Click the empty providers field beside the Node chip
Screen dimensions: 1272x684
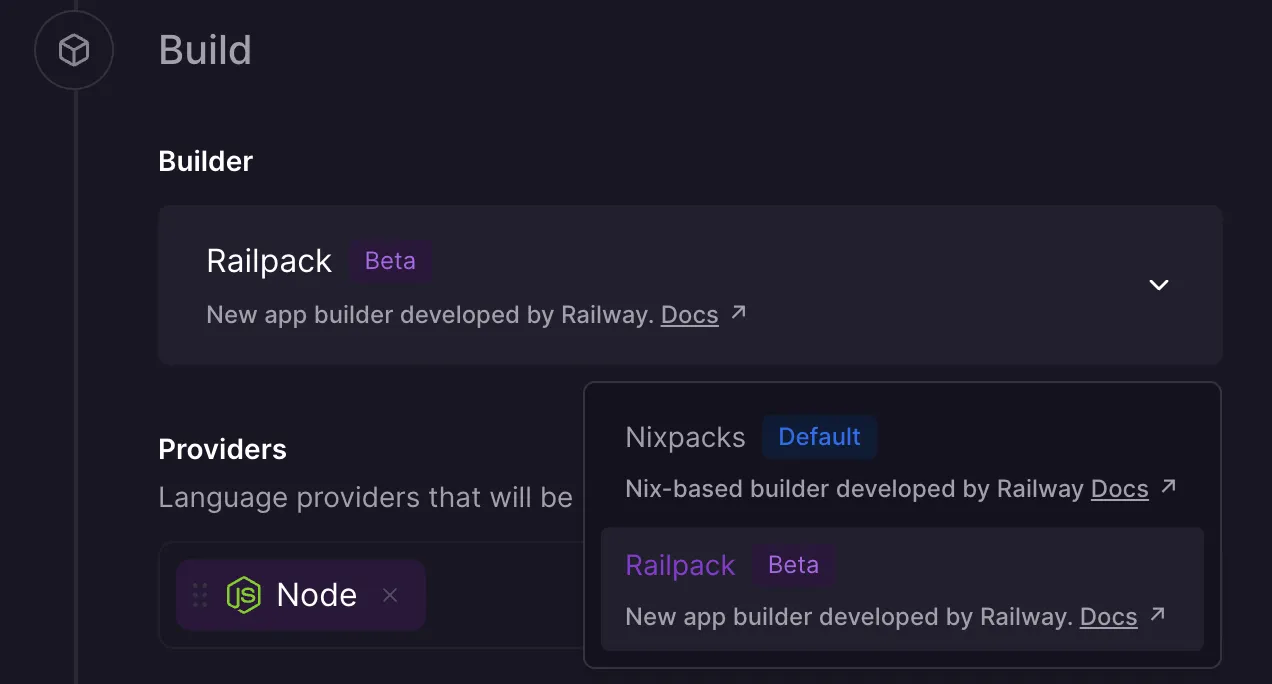click(x=500, y=595)
